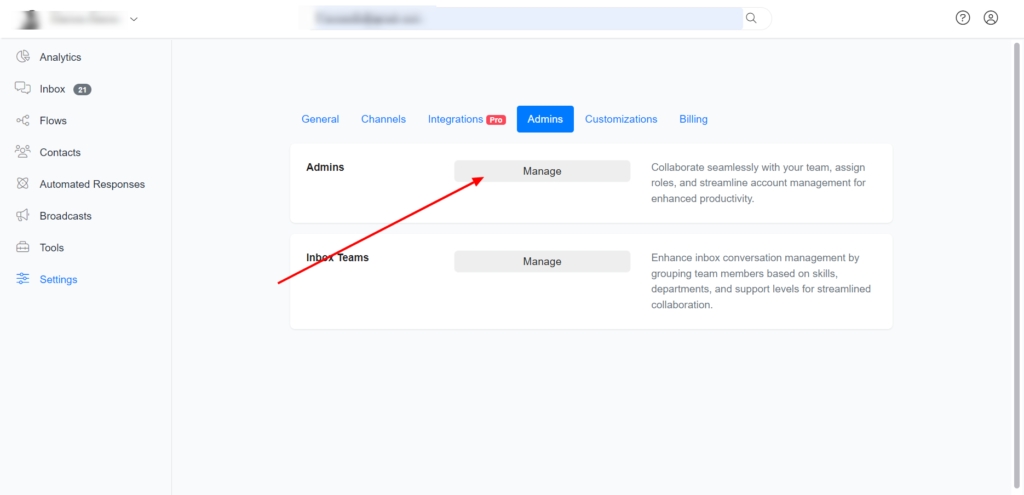This screenshot has width=1024, height=495.
Task: Click the Settings sliders icon
Action: [23, 280]
